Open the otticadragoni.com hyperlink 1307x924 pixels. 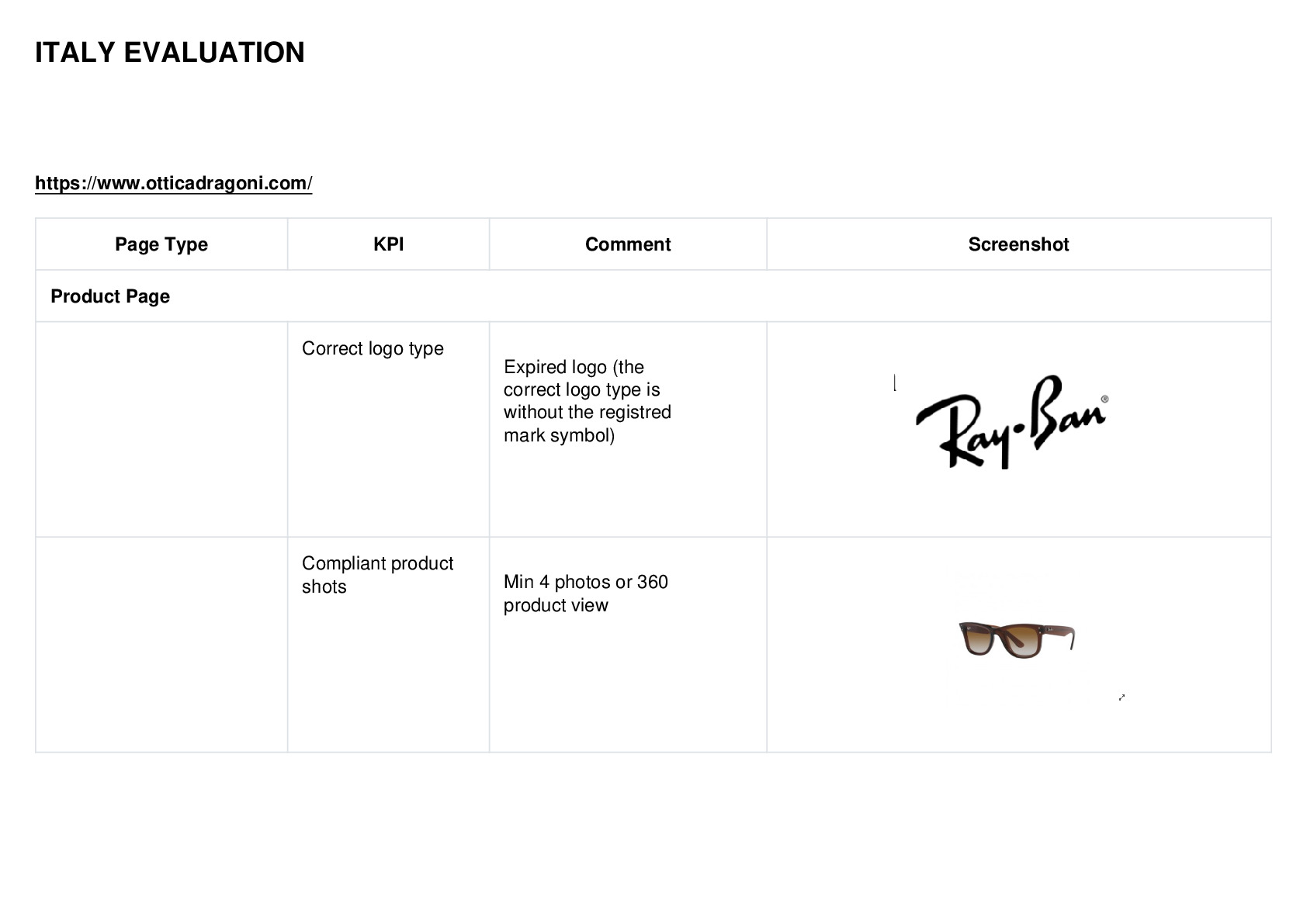173,183
